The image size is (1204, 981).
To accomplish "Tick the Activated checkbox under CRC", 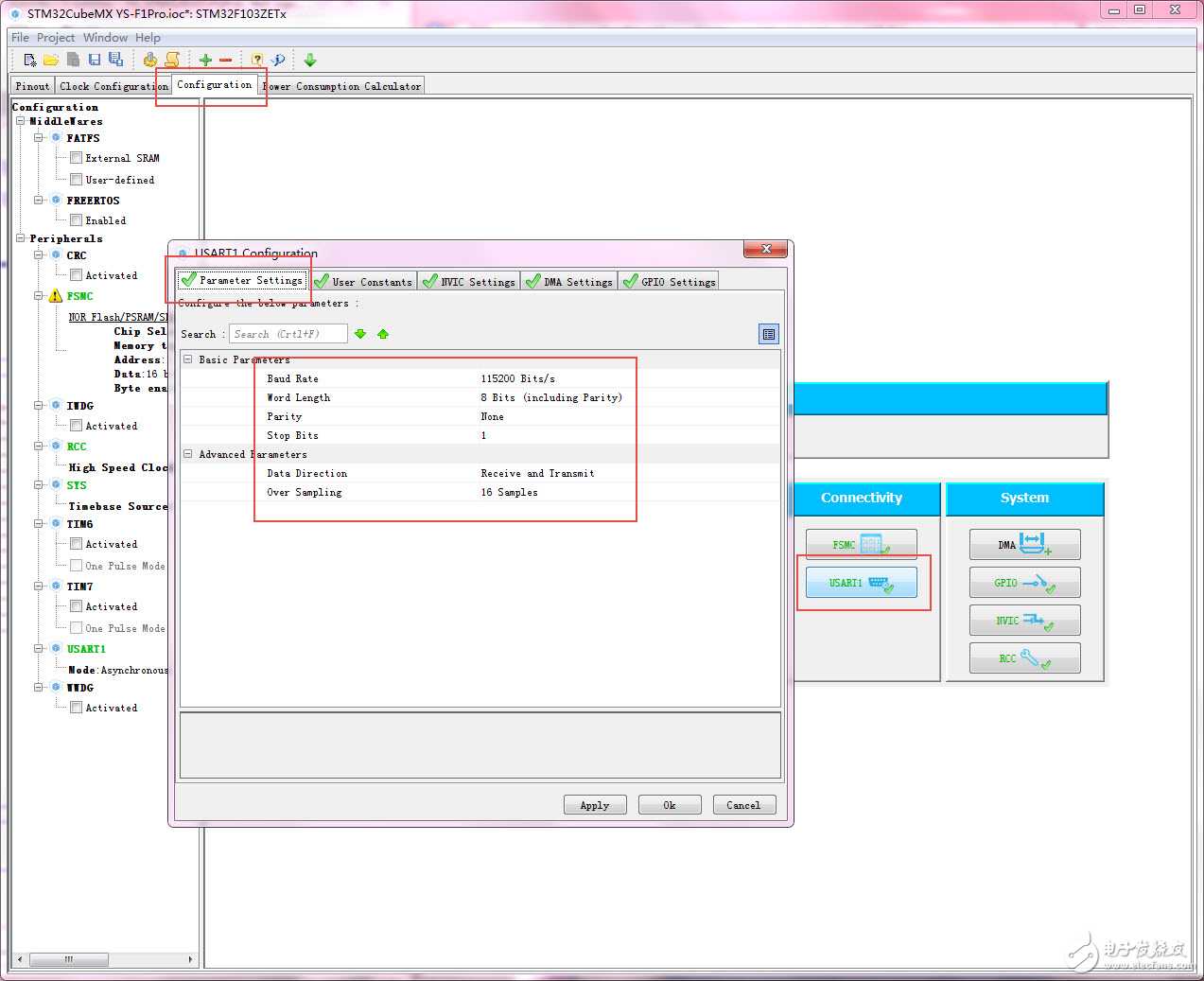I will [x=76, y=275].
